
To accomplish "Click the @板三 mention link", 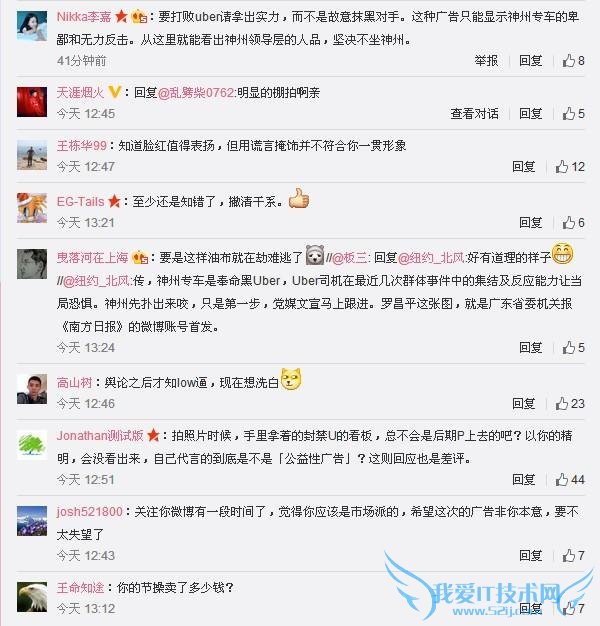I will pos(349,258).
